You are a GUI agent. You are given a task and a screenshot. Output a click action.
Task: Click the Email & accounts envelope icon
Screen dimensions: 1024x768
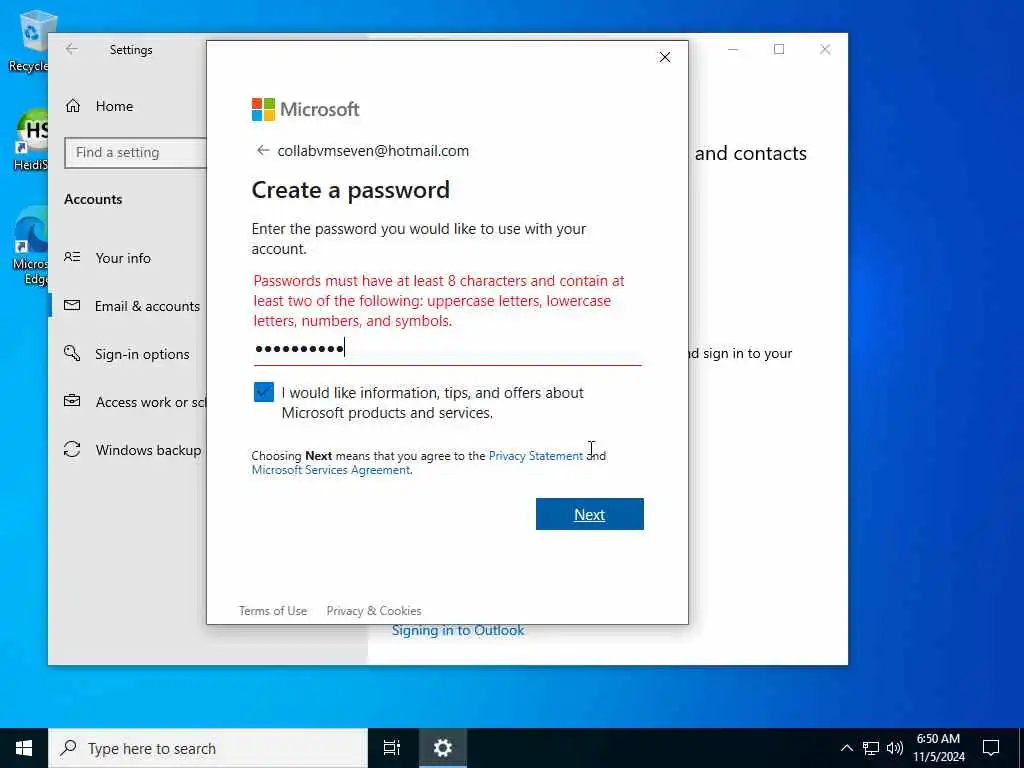72,305
